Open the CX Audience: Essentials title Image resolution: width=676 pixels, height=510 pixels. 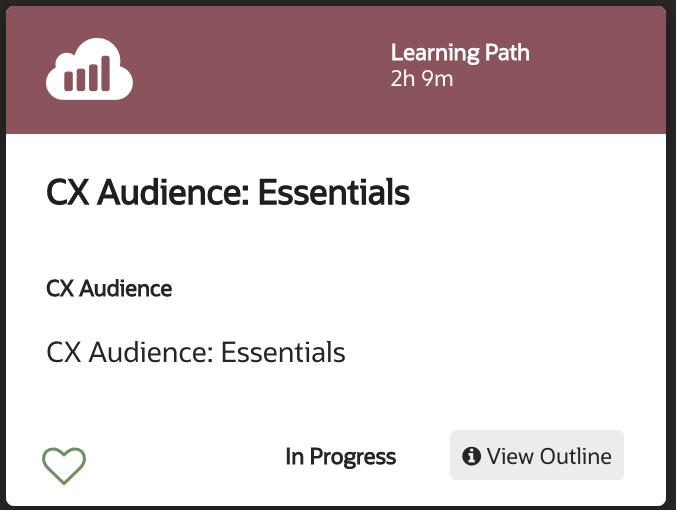(x=228, y=192)
